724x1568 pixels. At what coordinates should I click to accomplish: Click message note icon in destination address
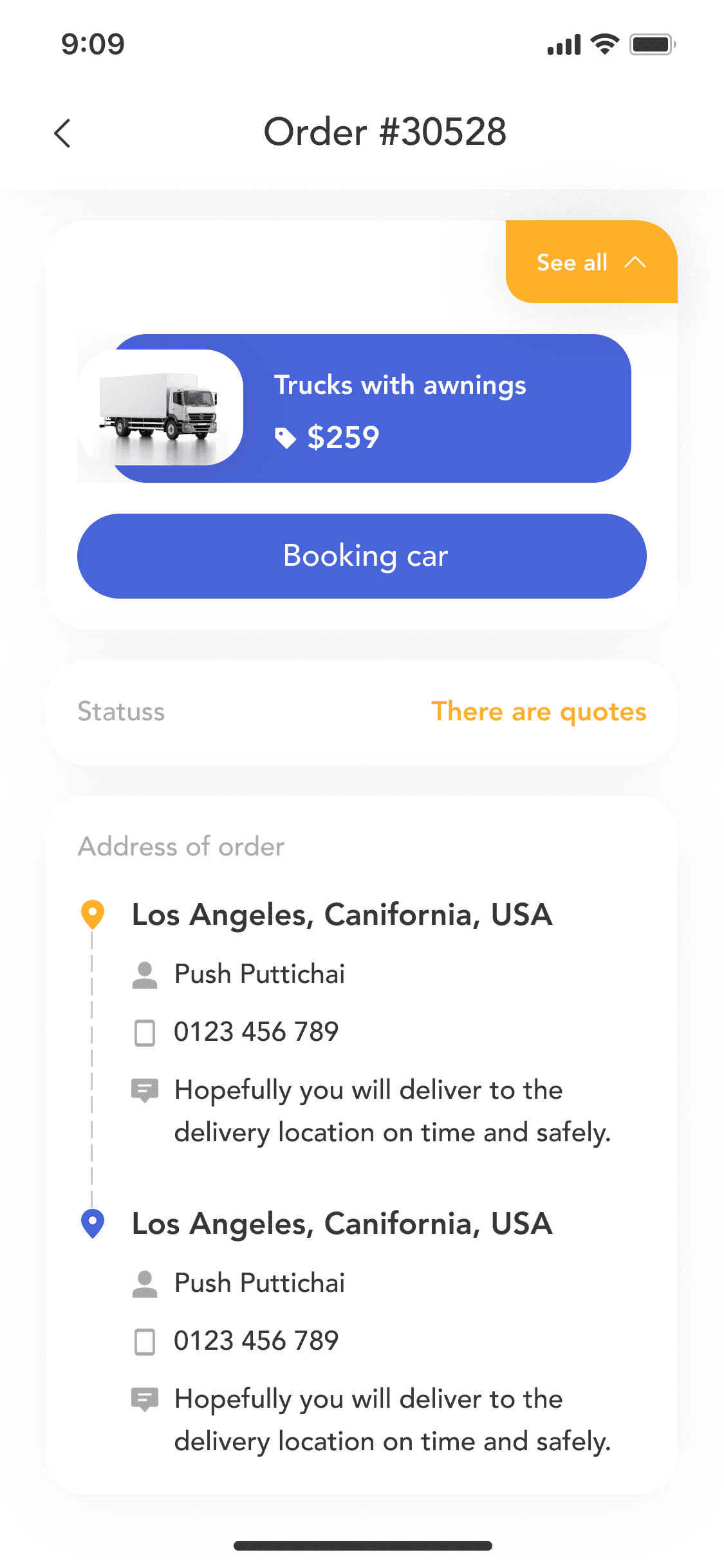145,1399
